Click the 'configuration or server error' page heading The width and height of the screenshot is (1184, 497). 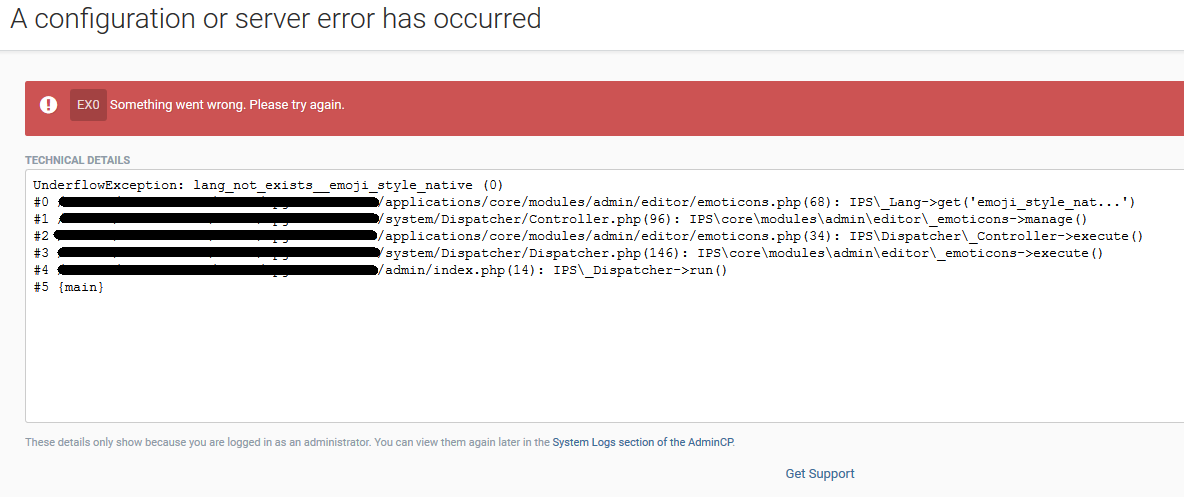pyautogui.click(x=276, y=18)
